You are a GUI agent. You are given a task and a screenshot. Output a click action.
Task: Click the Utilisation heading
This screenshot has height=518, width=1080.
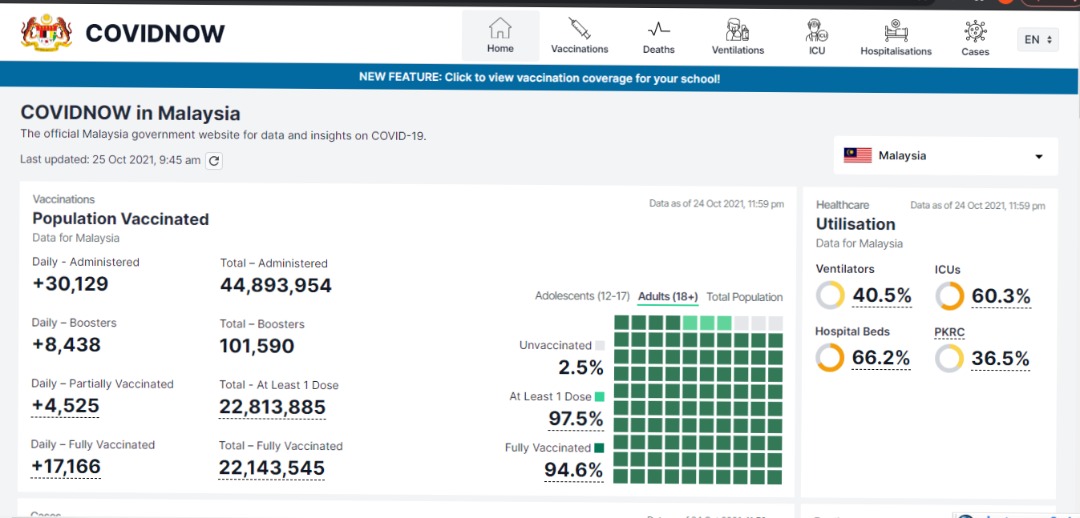(855, 224)
